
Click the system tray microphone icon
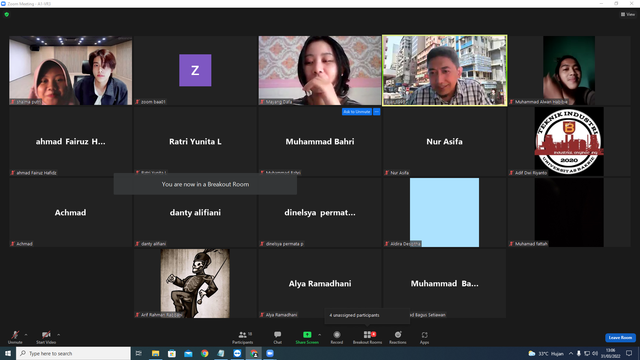[579, 353]
